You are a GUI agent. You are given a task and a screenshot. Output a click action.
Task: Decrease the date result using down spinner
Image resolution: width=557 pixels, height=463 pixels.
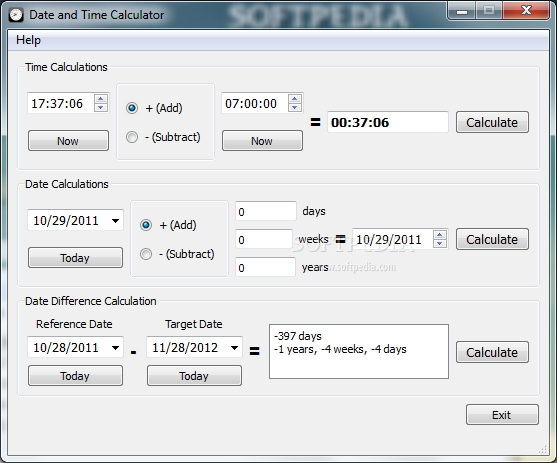[440, 243]
